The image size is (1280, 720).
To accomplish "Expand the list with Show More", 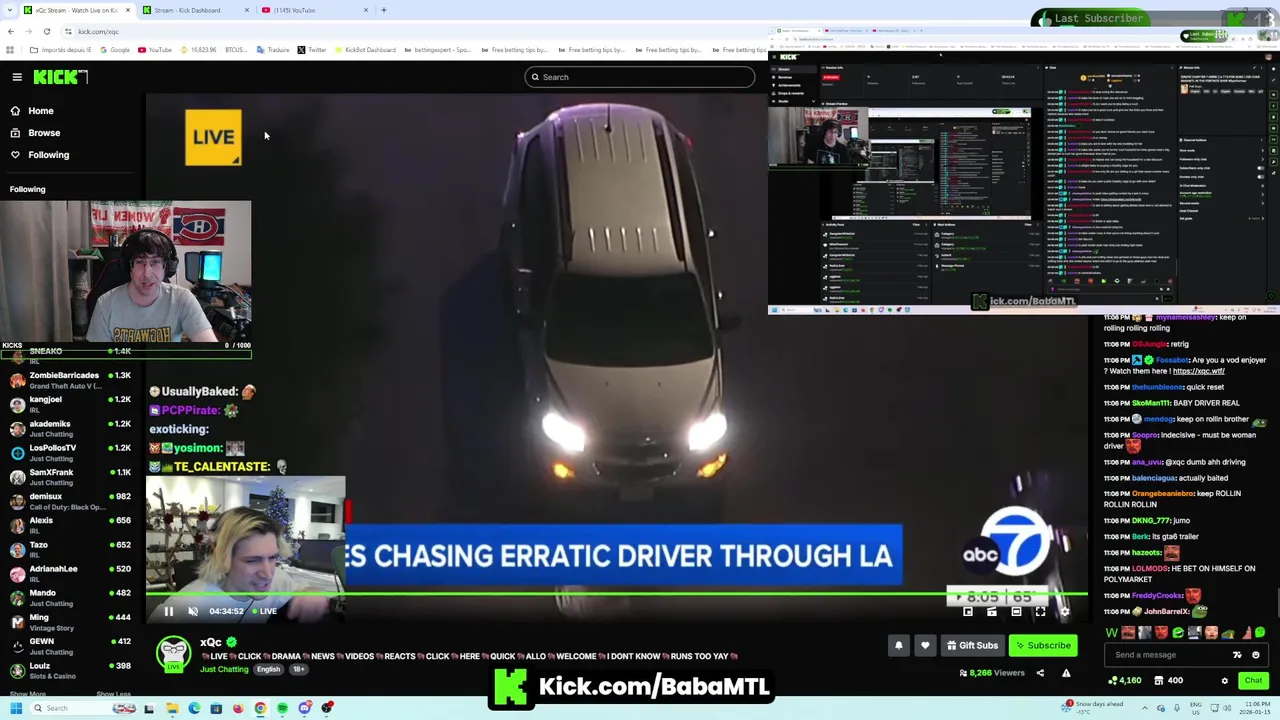I will (28, 694).
